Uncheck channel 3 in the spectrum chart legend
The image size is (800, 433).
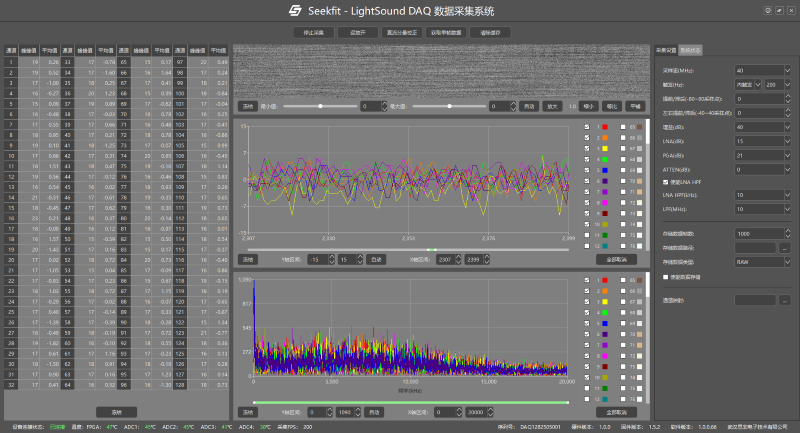pos(587,302)
